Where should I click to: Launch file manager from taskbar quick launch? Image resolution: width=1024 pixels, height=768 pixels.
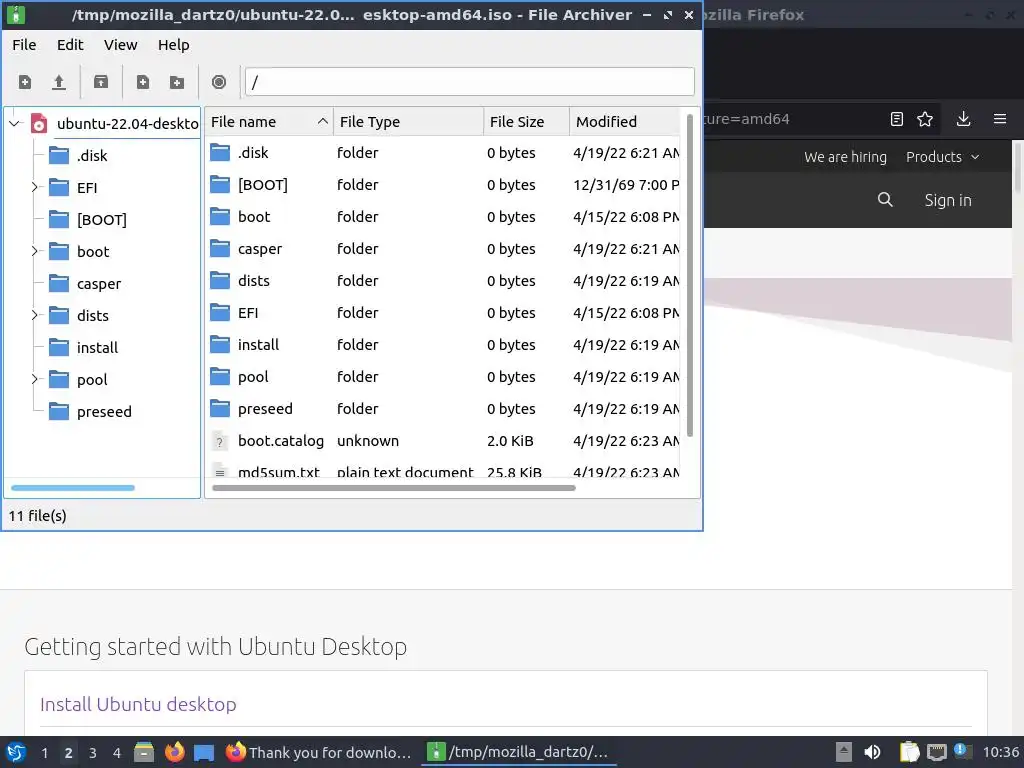tap(144, 752)
